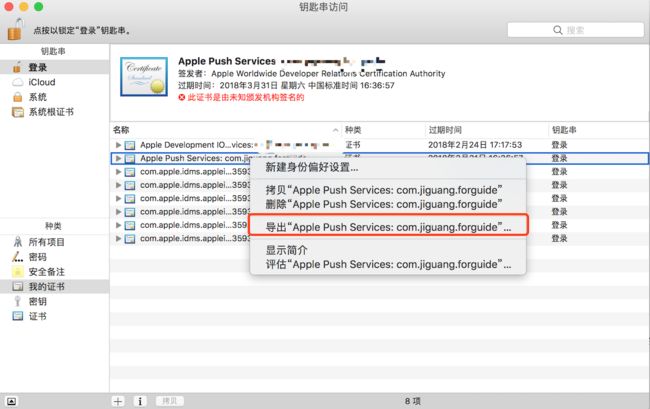The width and height of the screenshot is (650, 409).
Task: Click the sort arrow in 名称 header
Action: [x=335, y=130]
